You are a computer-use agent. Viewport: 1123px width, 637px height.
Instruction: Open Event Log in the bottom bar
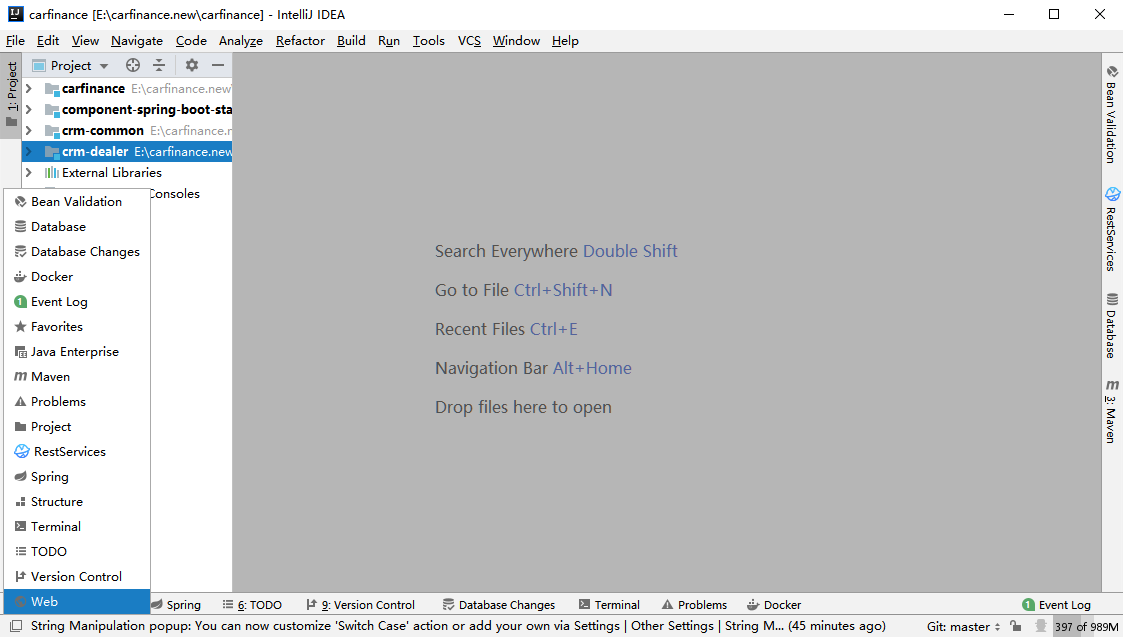[1056, 605]
